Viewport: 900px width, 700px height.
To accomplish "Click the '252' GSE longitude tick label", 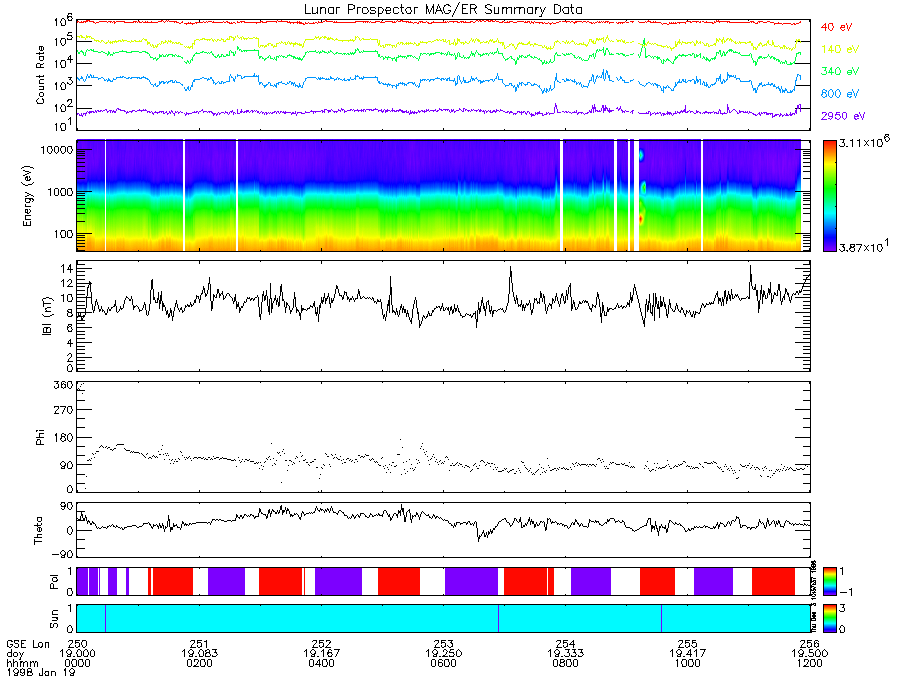I will [321, 644].
